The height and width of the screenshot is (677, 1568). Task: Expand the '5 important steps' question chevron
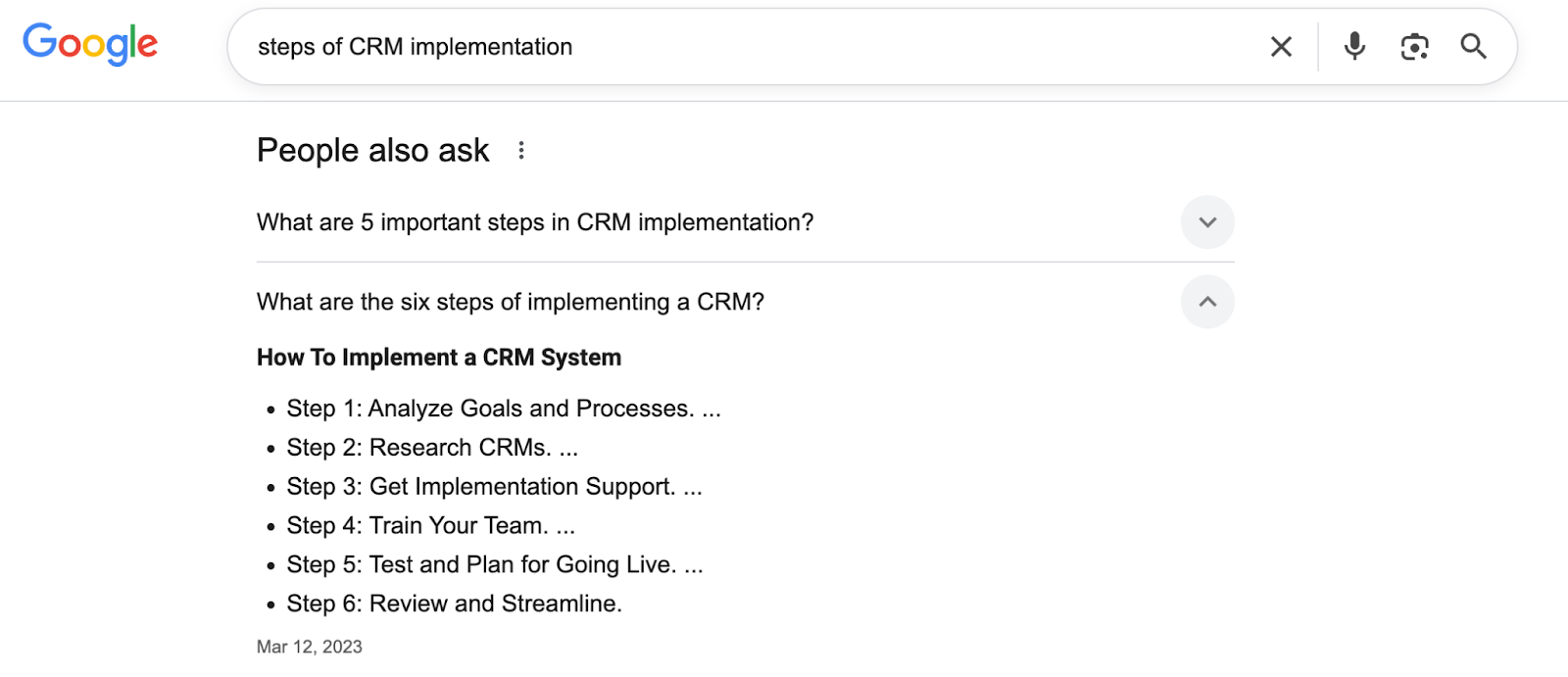tap(1207, 222)
